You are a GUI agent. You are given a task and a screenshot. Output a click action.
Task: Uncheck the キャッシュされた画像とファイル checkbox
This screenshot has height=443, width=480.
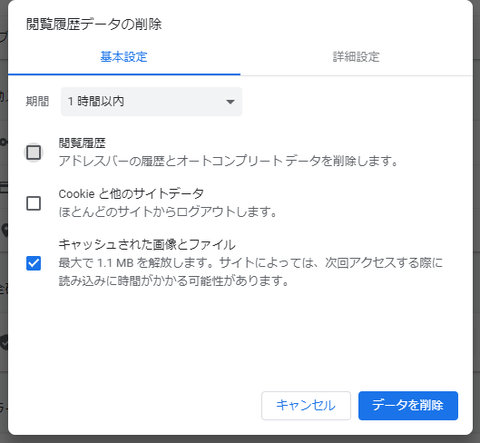(34, 263)
